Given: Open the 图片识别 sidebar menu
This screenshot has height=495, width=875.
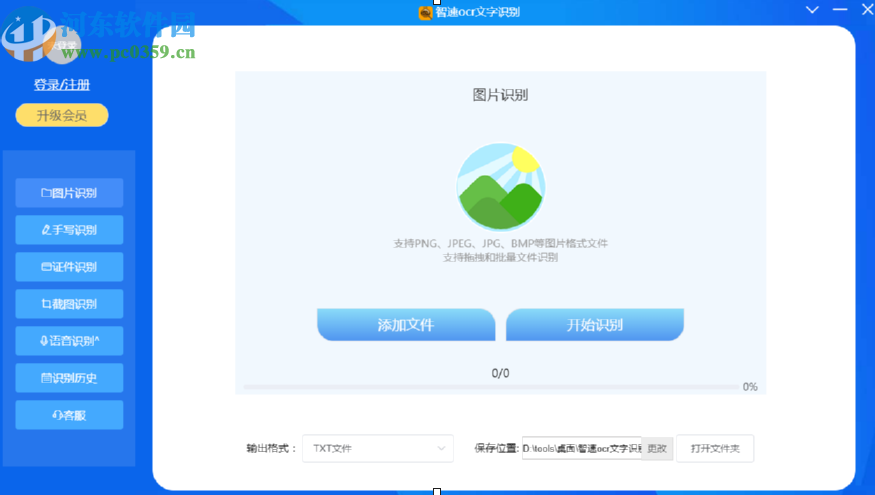Looking at the screenshot, I should point(69,193).
